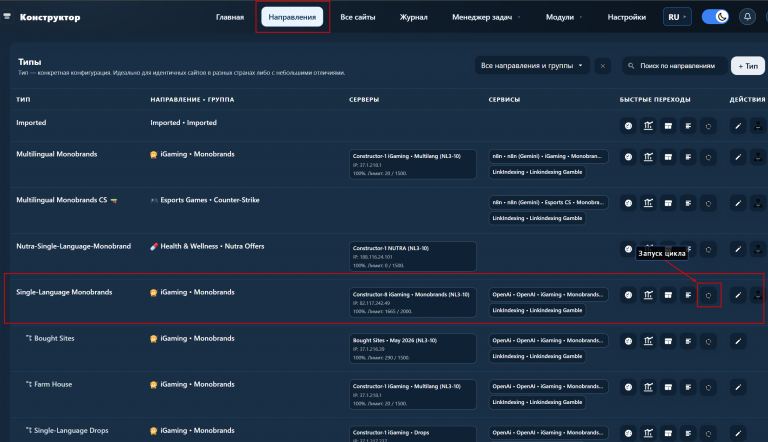The width and height of the screenshot is (768, 442).
Task: Open the chart icon in Single-Language Monobrands row
Action: click(648, 295)
